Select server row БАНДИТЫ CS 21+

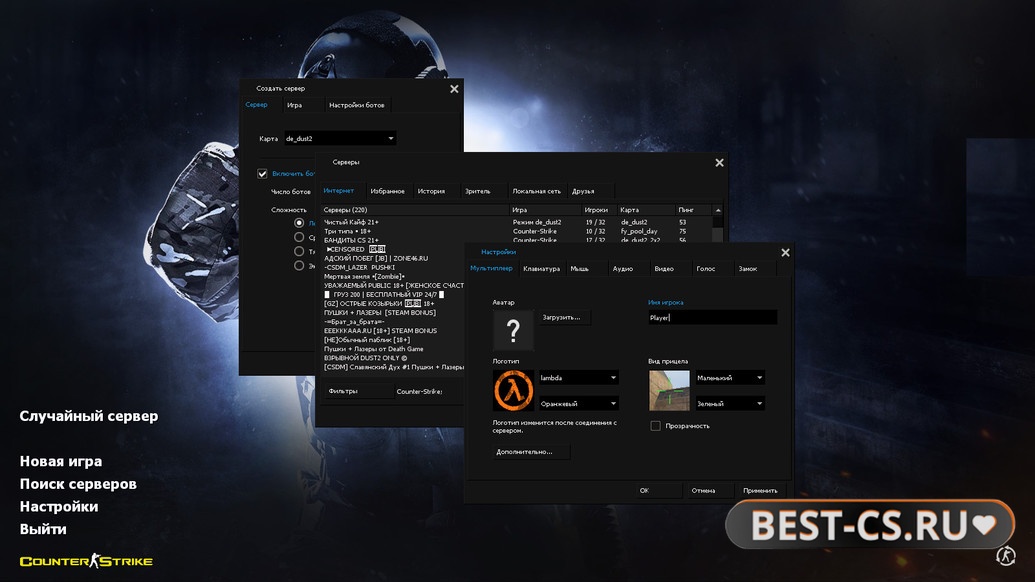click(517, 240)
